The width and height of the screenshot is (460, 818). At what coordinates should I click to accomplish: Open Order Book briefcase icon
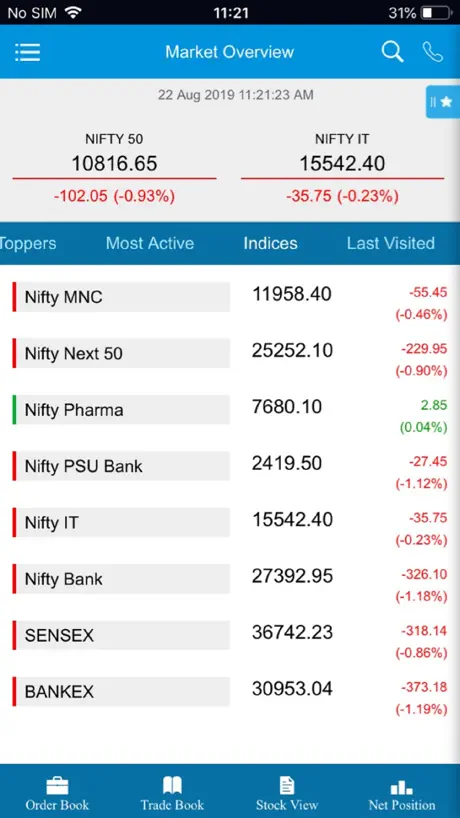tap(57, 786)
